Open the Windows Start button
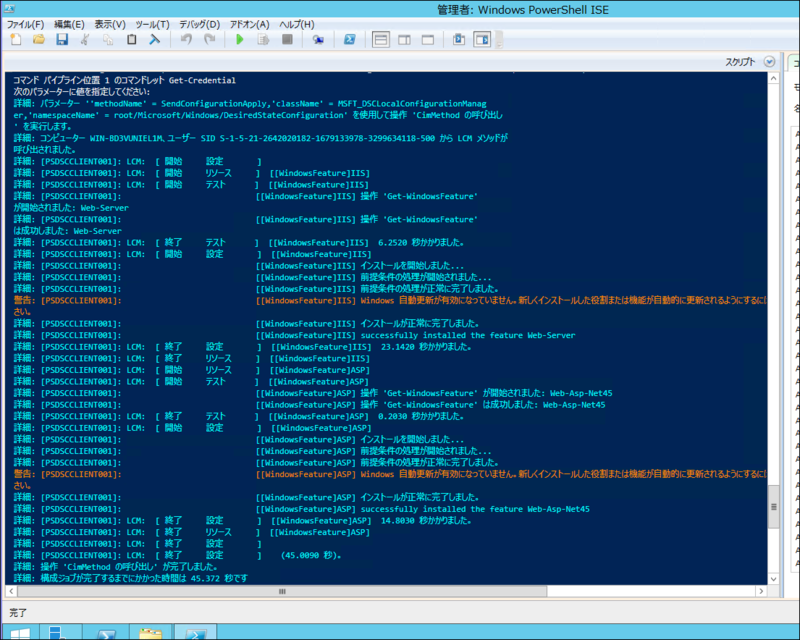The height and width of the screenshot is (640, 800). [x=19, y=632]
